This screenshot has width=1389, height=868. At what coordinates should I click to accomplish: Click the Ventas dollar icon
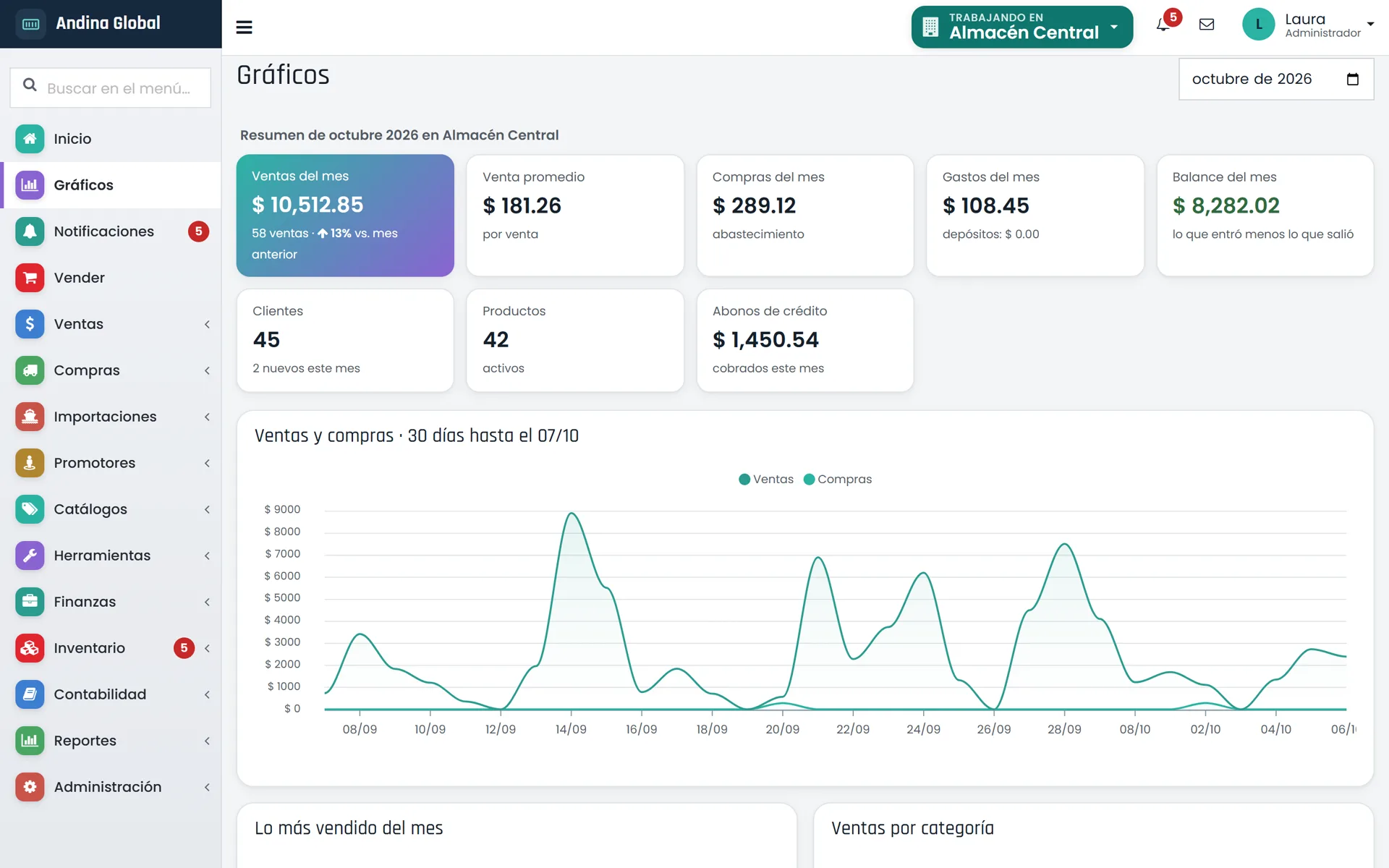click(x=30, y=324)
